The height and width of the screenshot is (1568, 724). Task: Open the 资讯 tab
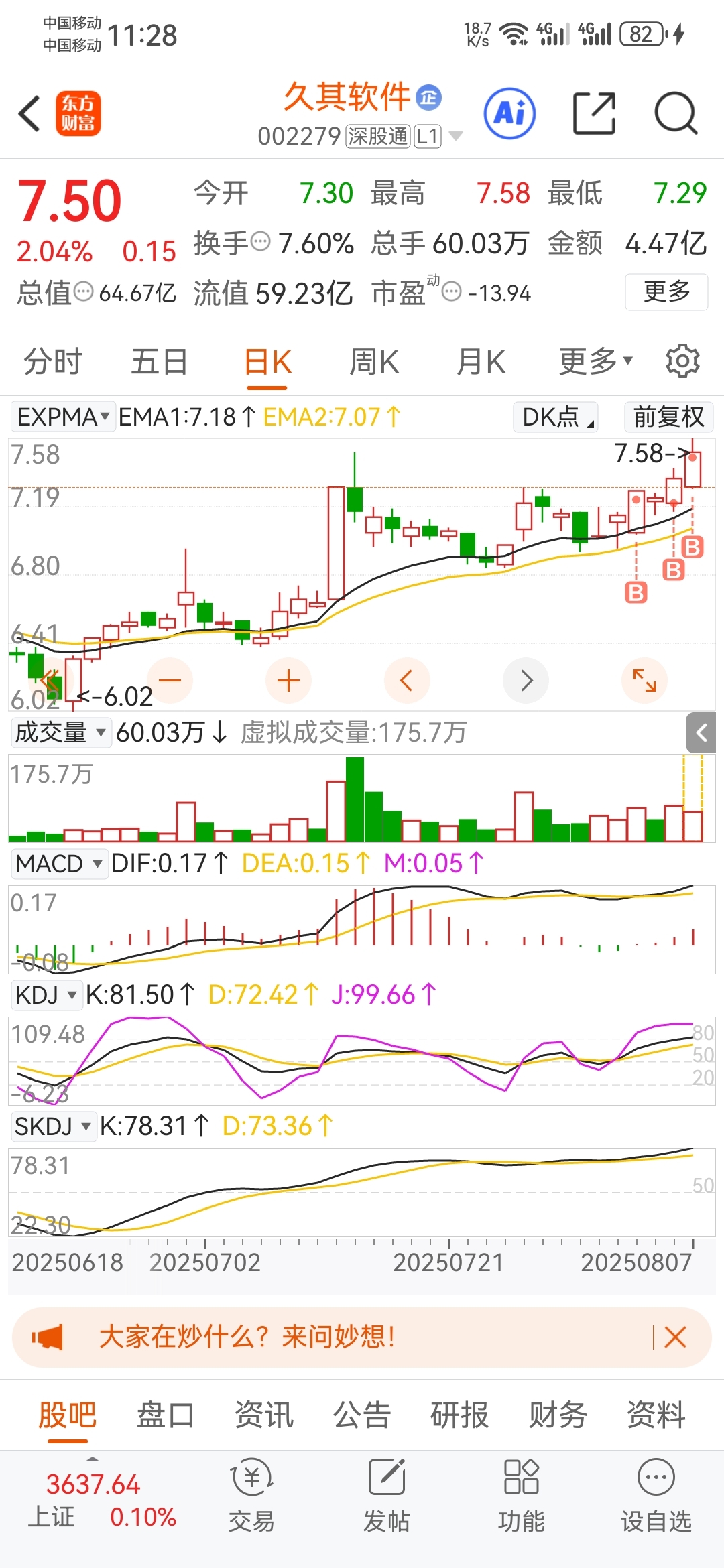(264, 1415)
